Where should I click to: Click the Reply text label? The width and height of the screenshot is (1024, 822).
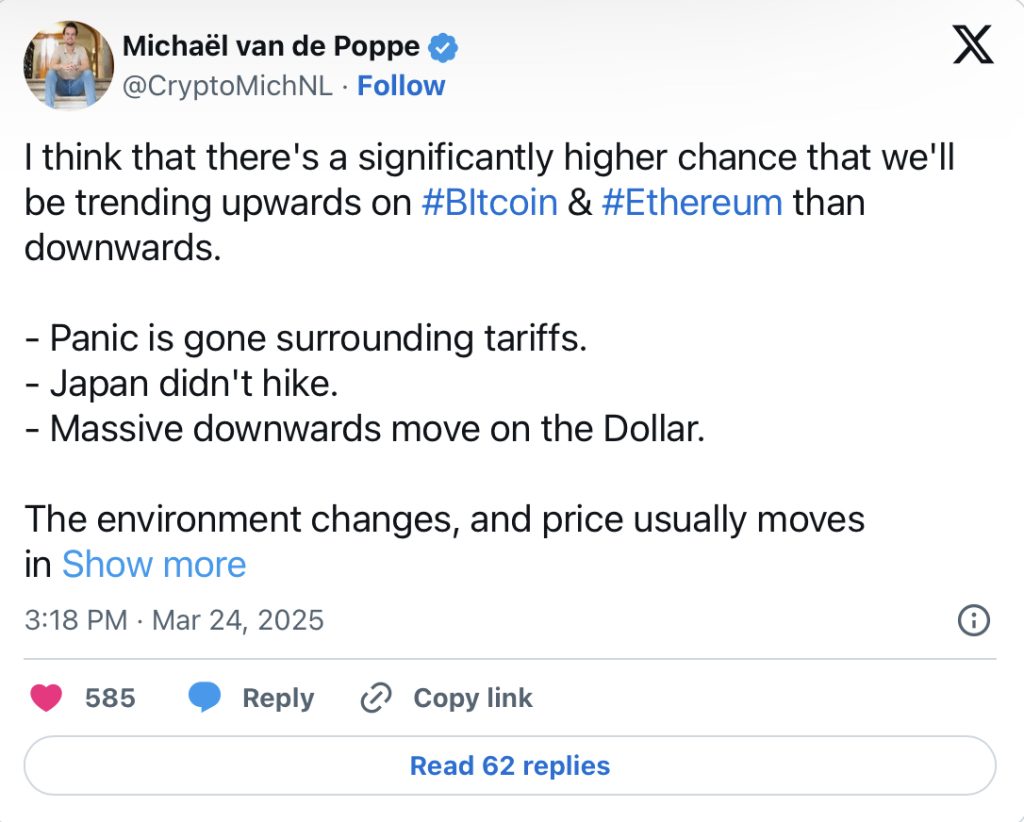[278, 699]
